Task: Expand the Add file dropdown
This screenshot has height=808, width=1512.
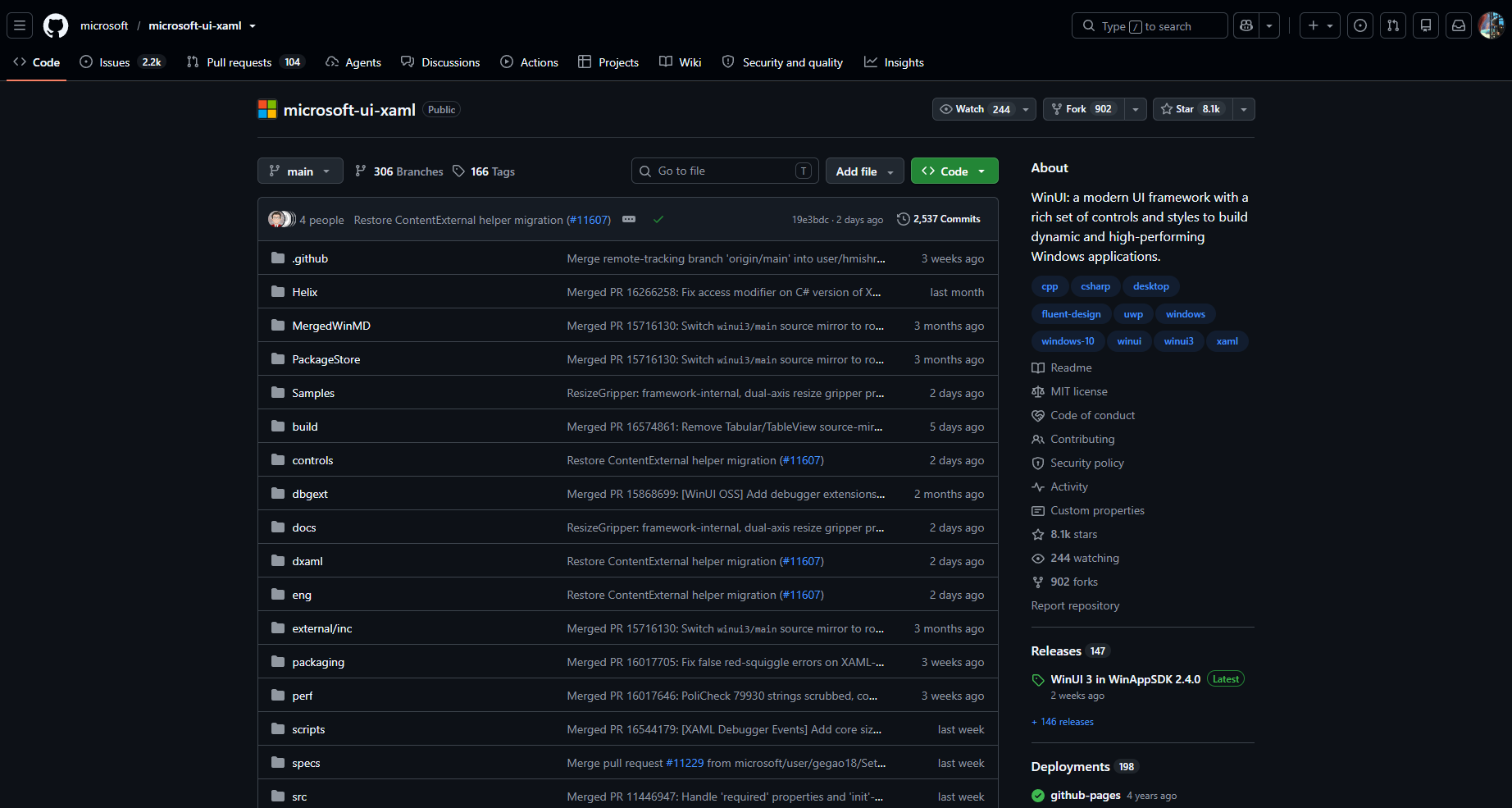Action: 865,171
